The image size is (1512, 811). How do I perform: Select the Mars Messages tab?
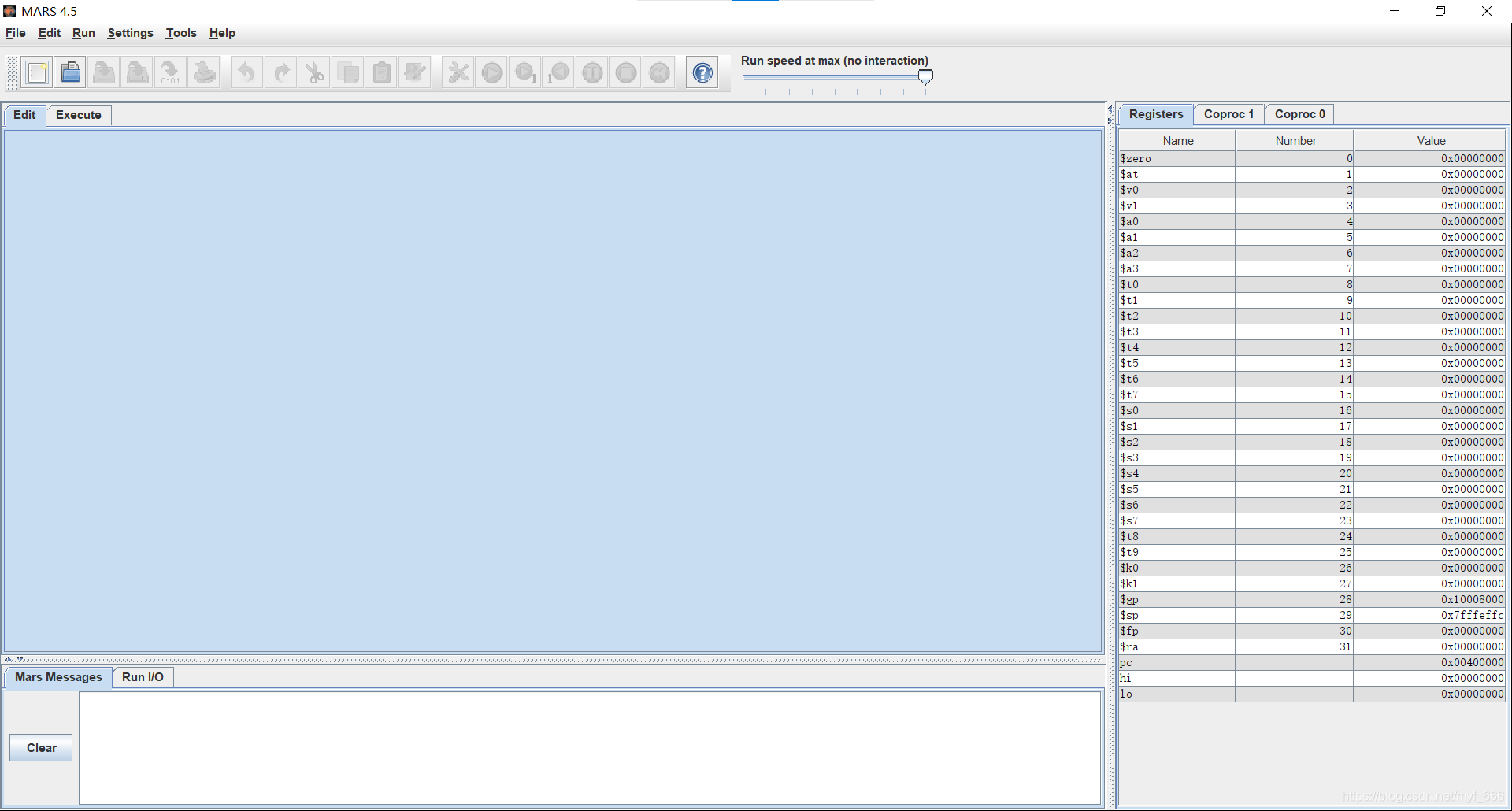58,677
